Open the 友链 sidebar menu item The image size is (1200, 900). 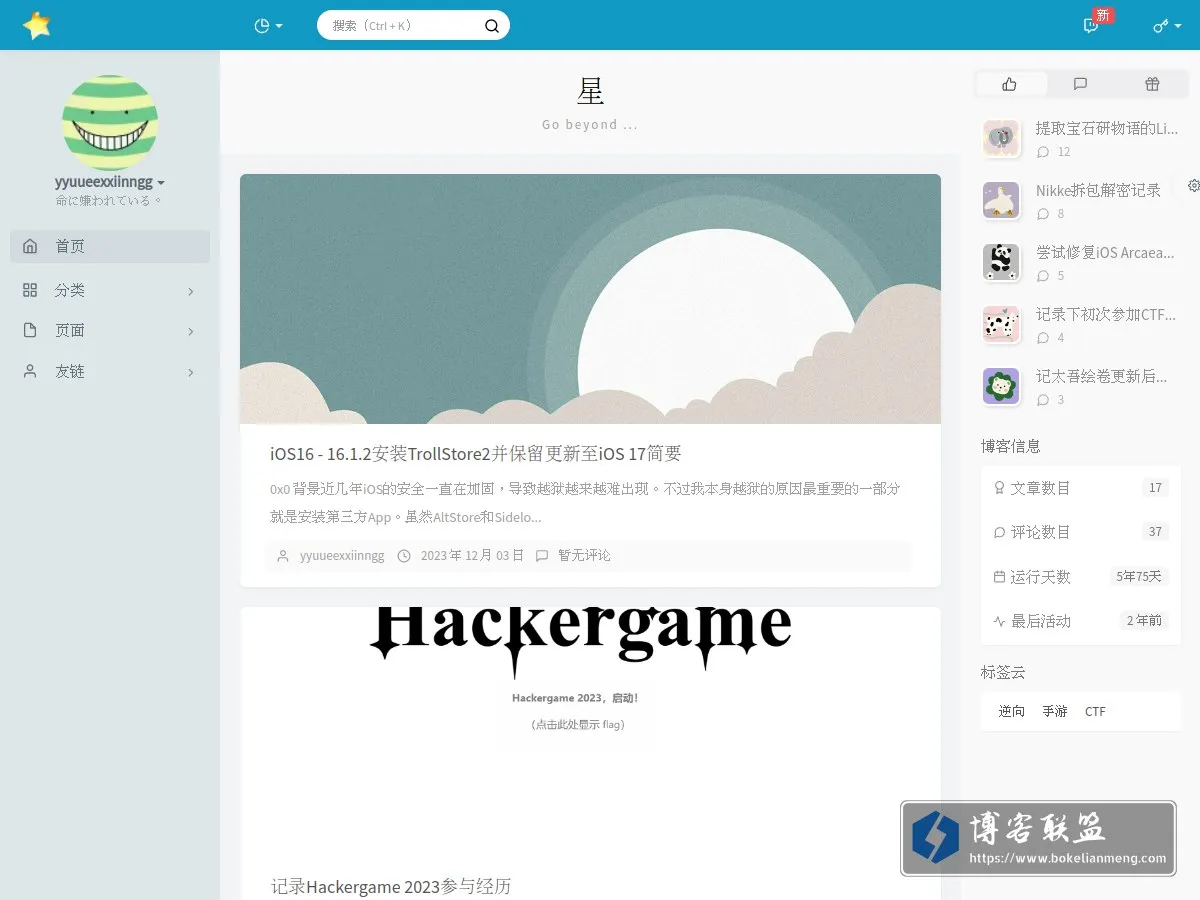click(x=110, y=371)
